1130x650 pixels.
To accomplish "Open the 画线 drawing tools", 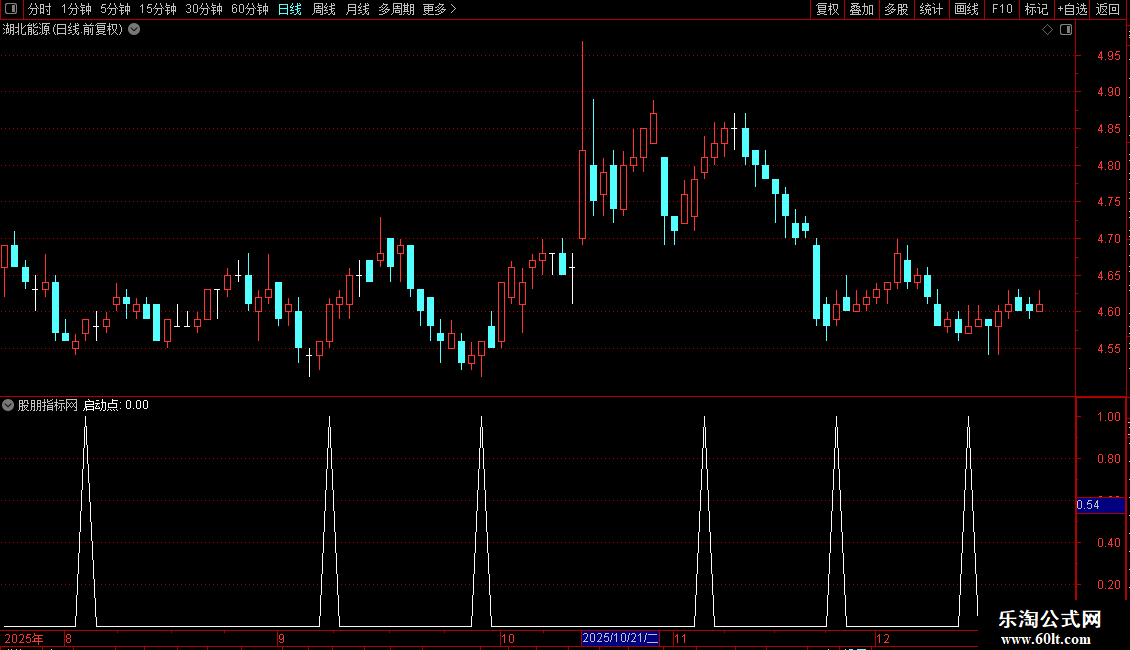I will click(966, 9).
